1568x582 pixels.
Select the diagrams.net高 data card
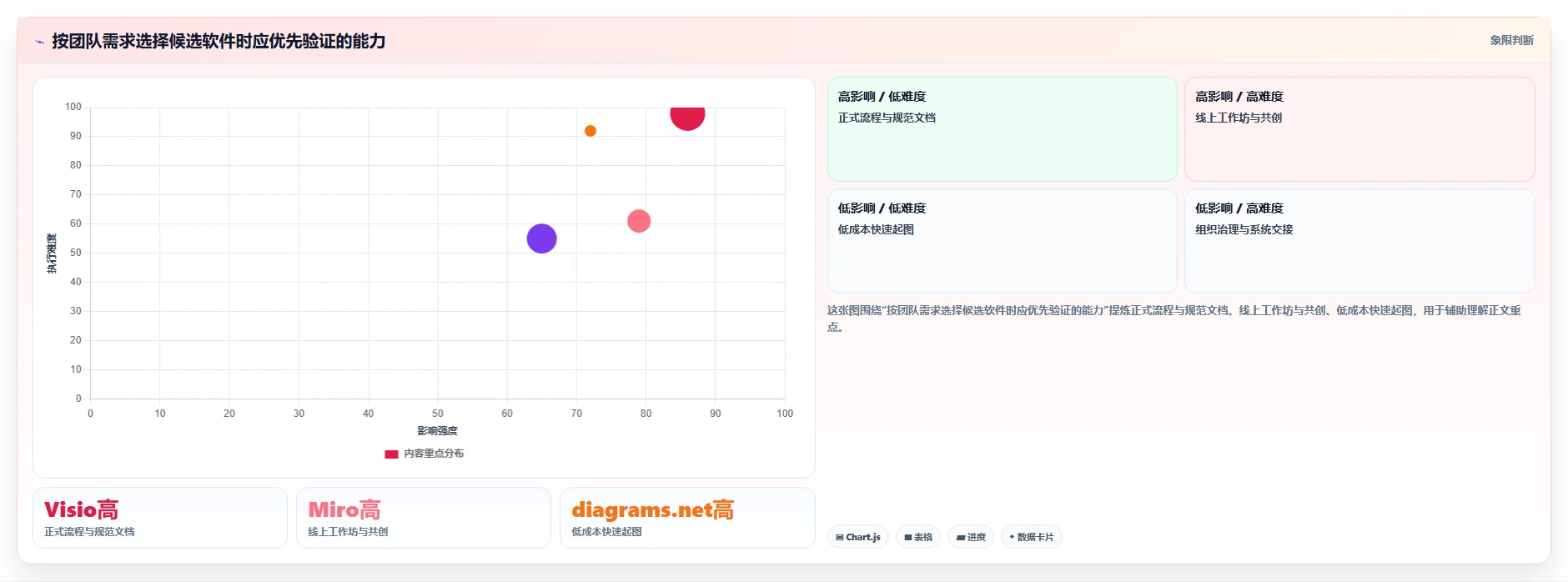click(687, 518)
